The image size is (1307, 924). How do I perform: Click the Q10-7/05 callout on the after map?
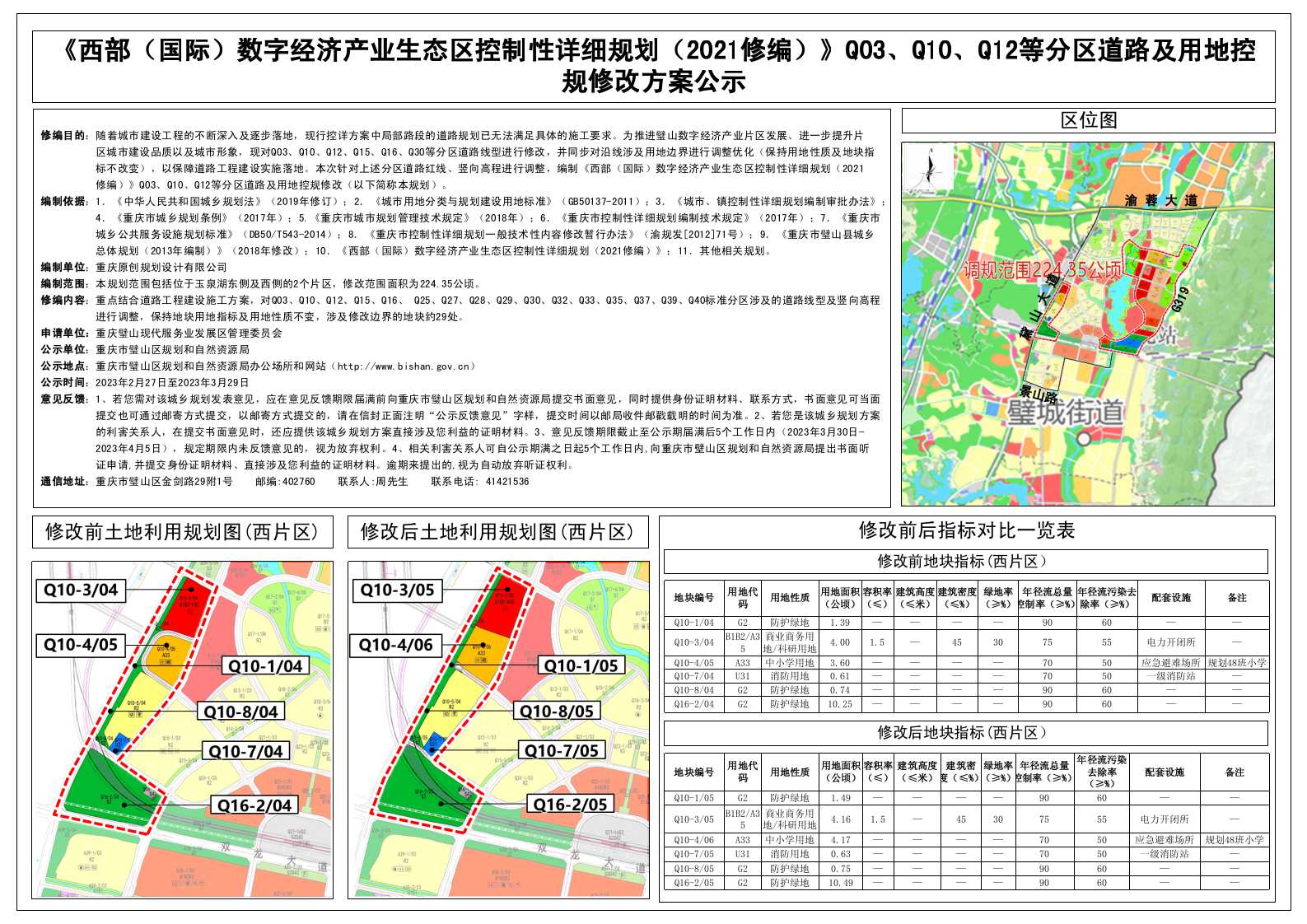click(562, 750)
